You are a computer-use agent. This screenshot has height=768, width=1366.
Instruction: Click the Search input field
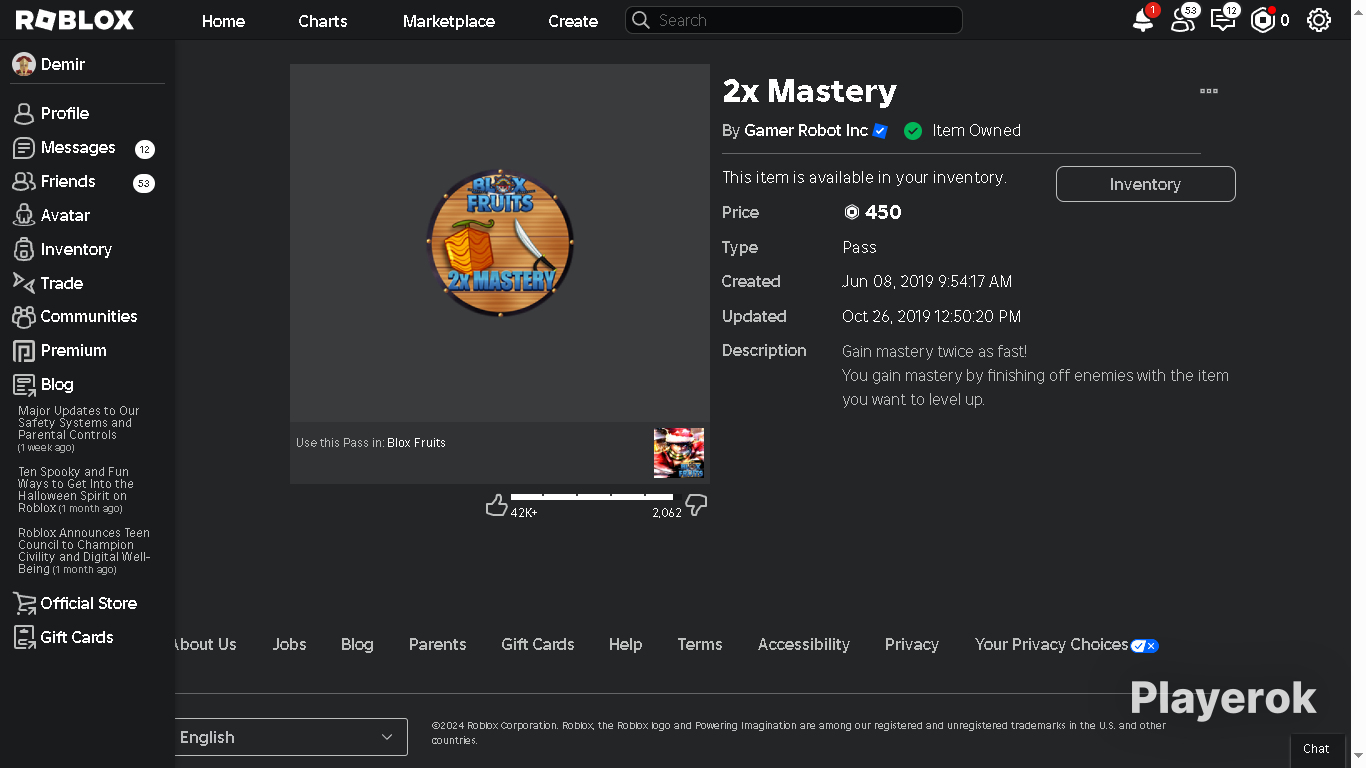(794, 20)
